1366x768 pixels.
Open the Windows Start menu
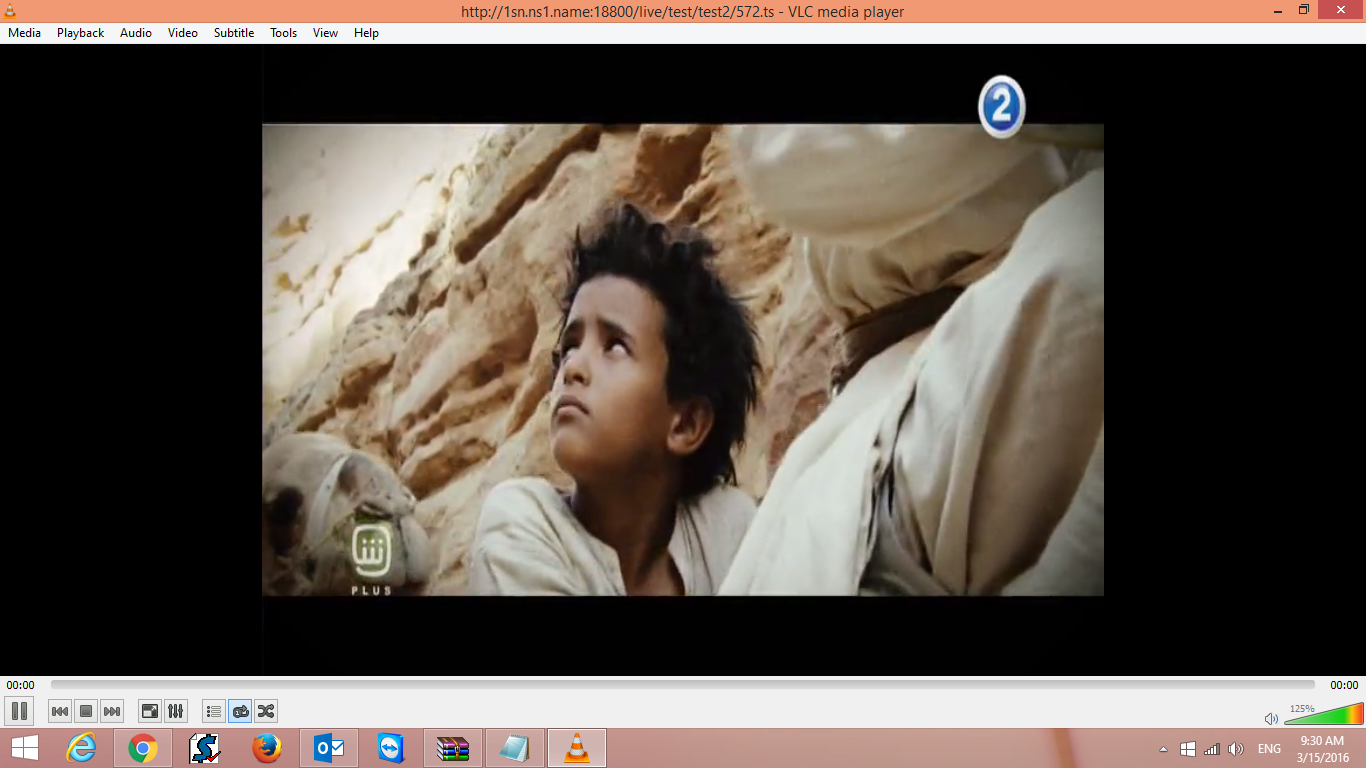coord(25,748)
